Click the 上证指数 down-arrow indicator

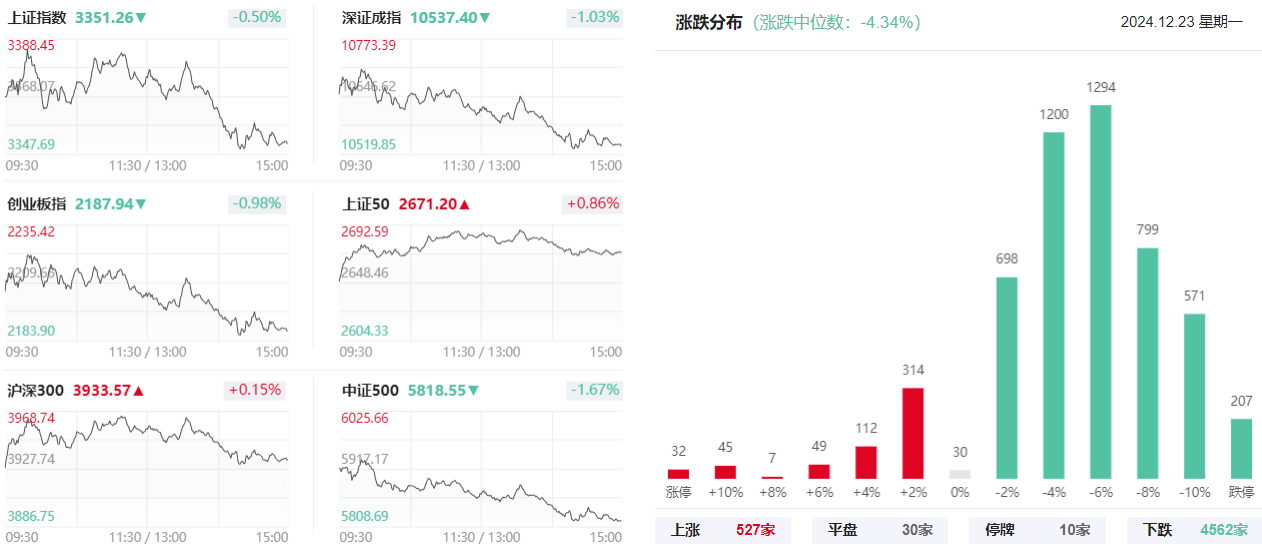[x=141, y=18]
